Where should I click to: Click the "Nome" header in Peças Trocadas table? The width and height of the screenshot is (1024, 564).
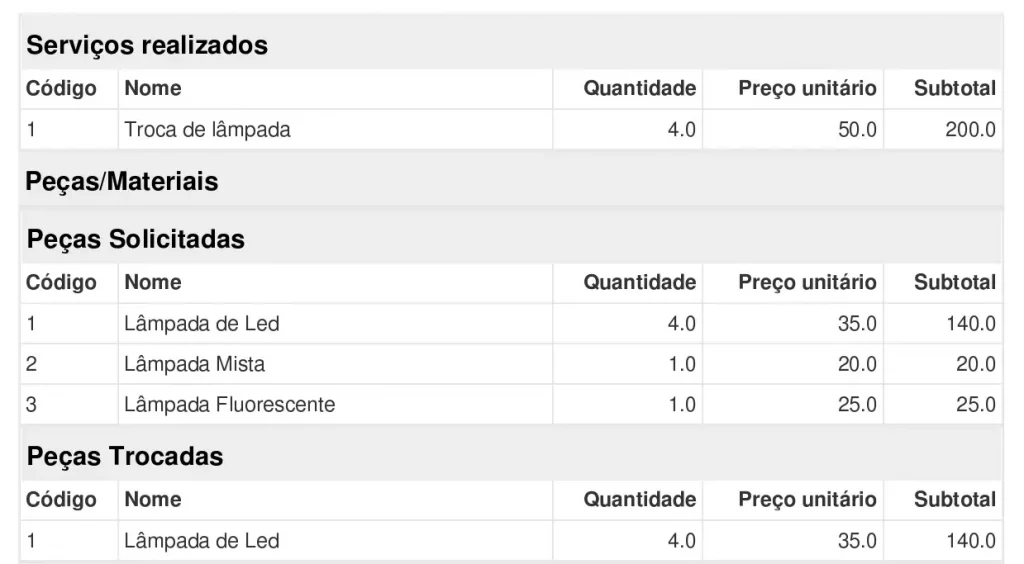153,499
